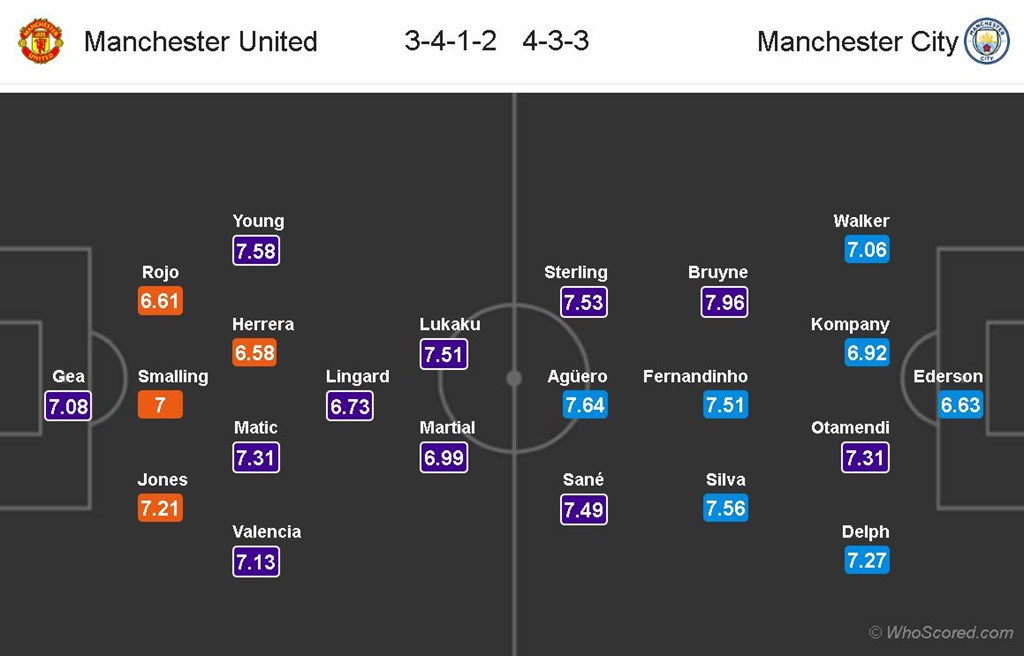Click the Manchester City crest icon
The height and width of the screenshot is (656, 1024).
point(986,41)
